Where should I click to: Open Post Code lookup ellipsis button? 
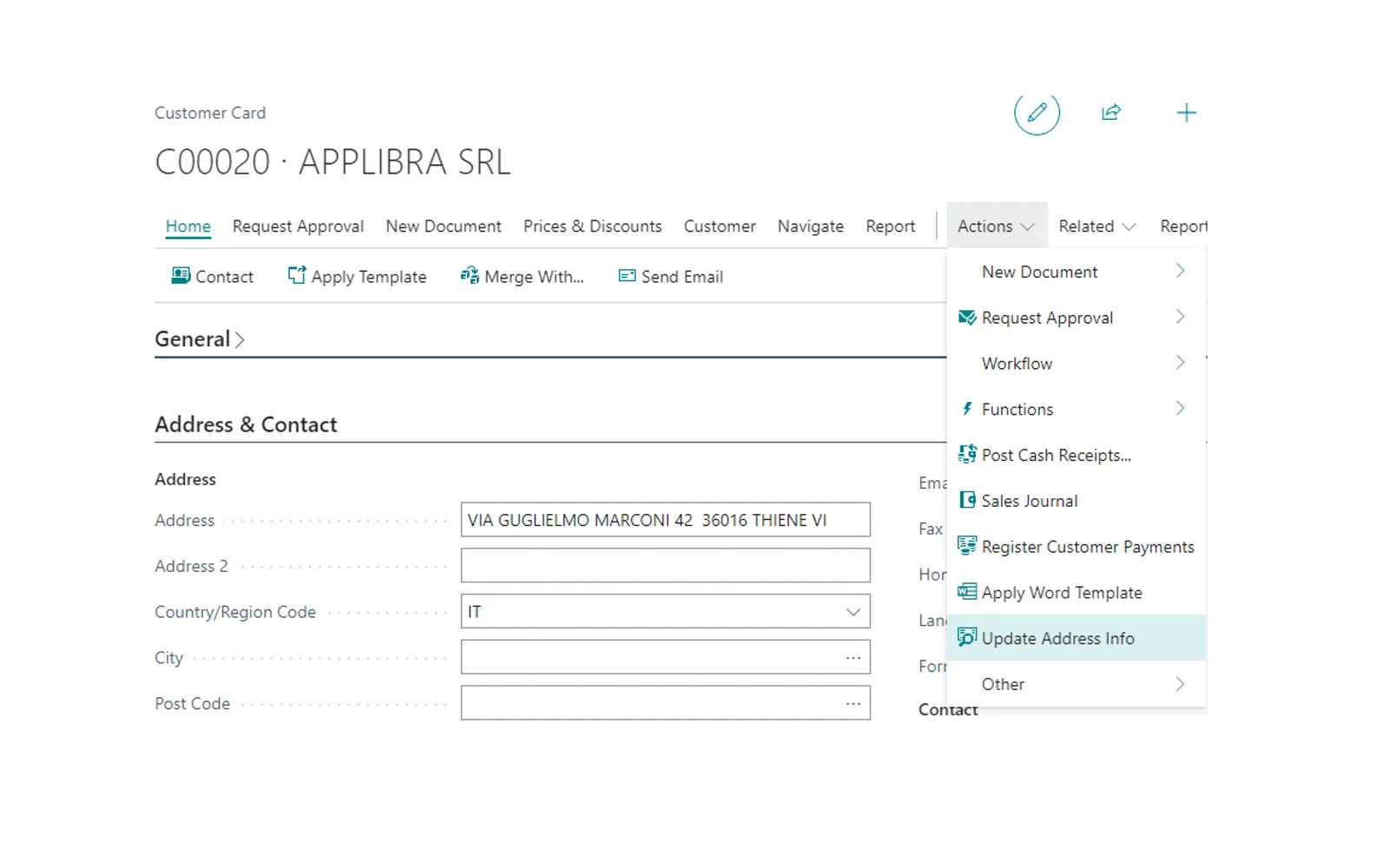click(x=853, y=703)
